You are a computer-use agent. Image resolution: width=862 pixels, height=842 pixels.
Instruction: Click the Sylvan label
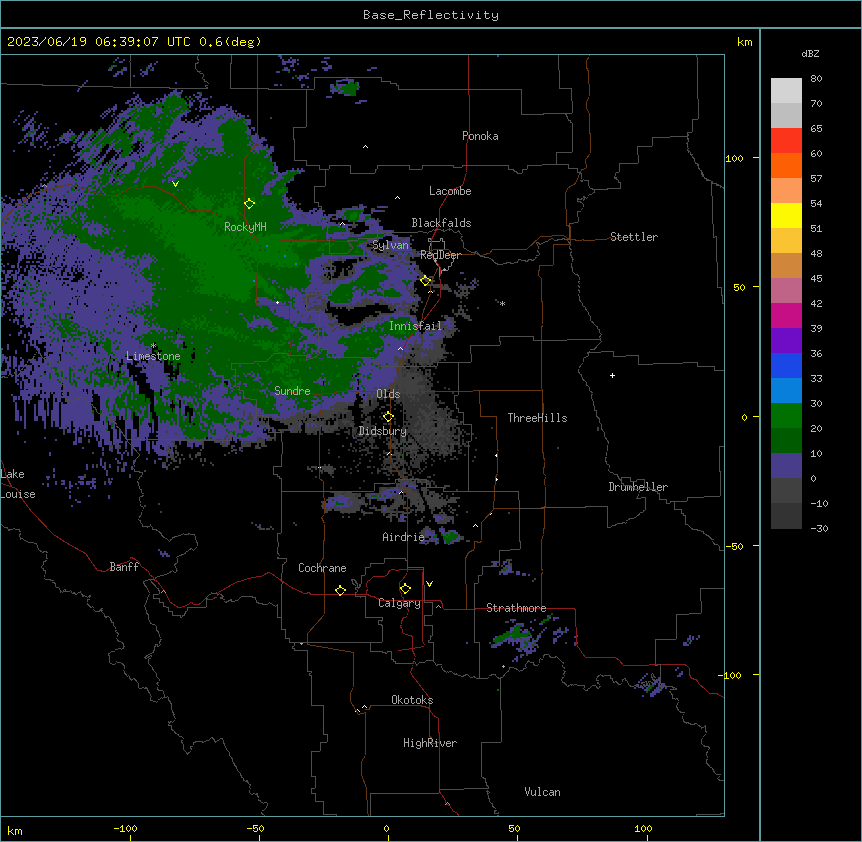pos(390,245)
